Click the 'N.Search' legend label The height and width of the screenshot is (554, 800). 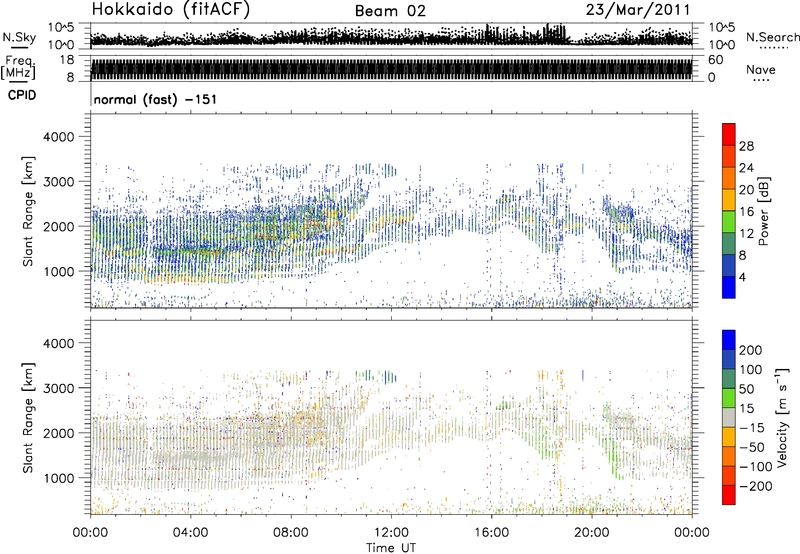click(773, 37)
